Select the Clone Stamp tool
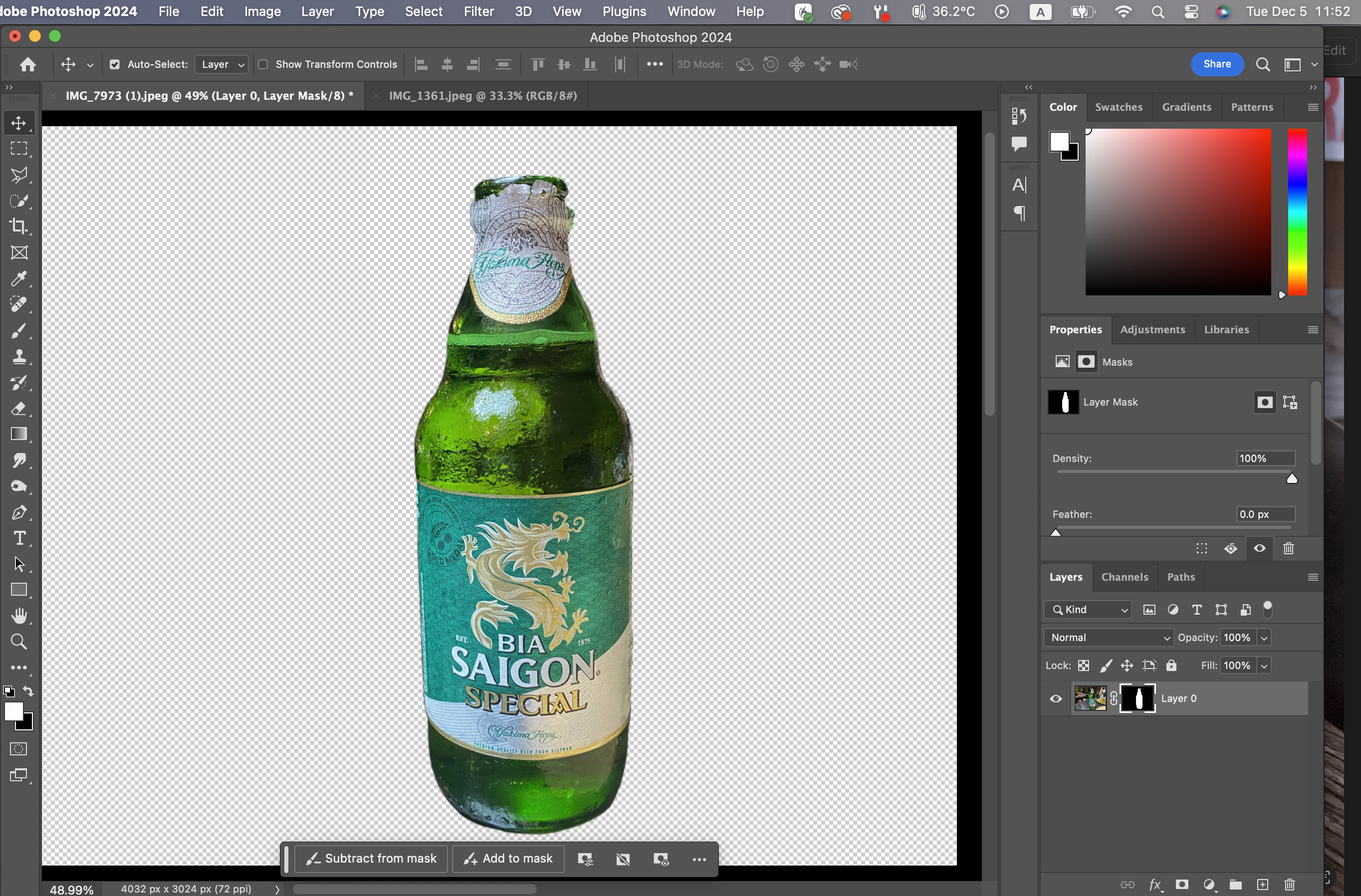Viewport: 1361px width, 896px height. (19, 357)
